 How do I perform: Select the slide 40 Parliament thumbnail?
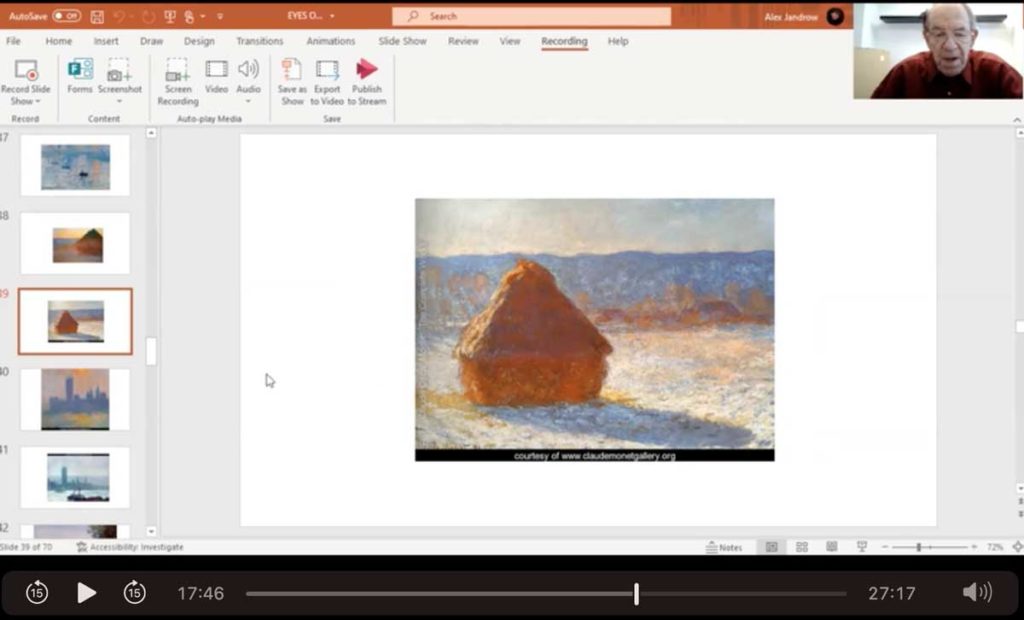[75, 400]
